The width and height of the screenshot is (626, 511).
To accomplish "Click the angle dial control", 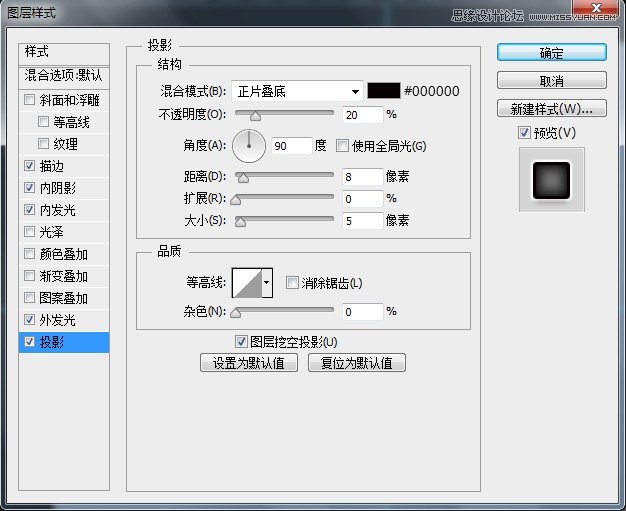I will (x=249, y=146).
